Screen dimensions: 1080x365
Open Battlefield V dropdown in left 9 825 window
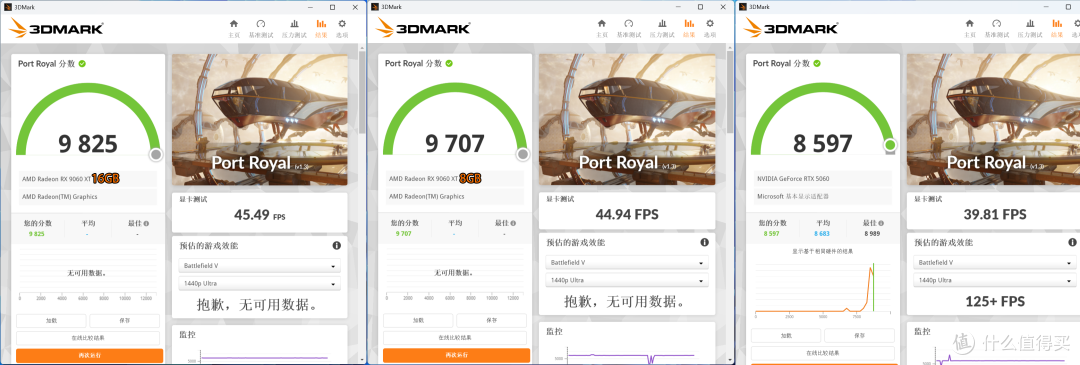coord(260,266)
